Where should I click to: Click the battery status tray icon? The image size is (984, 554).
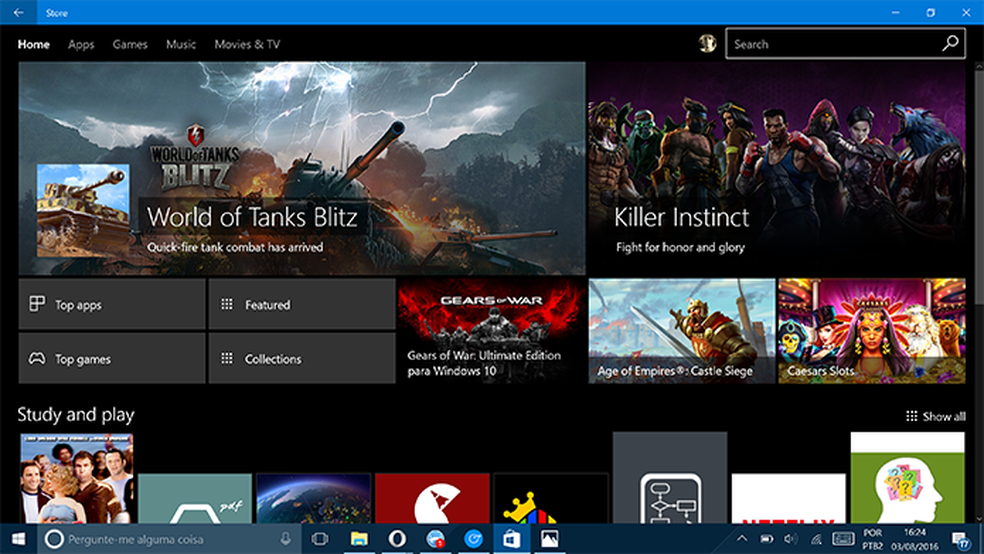(x=767, y=538)
